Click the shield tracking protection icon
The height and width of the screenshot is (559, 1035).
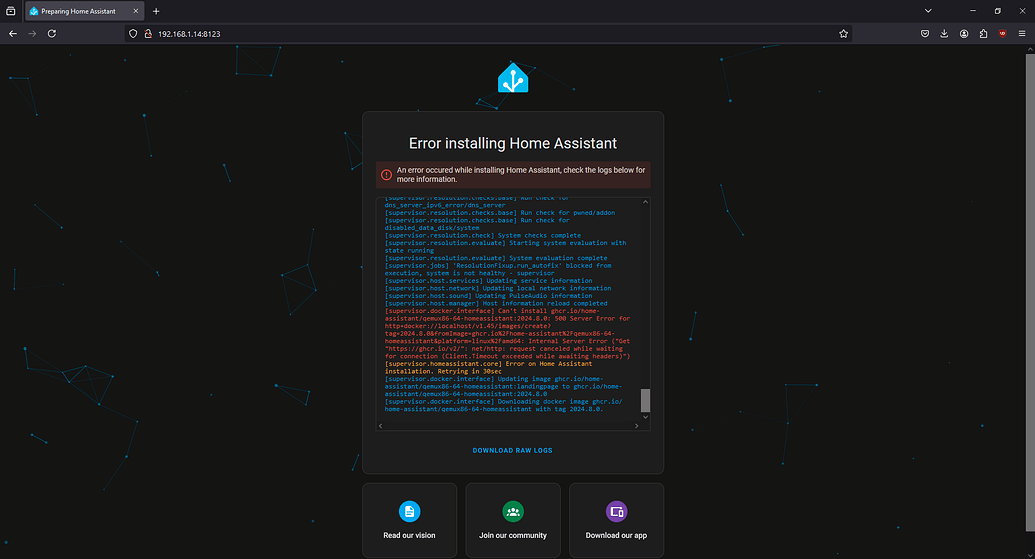(133, 34)
